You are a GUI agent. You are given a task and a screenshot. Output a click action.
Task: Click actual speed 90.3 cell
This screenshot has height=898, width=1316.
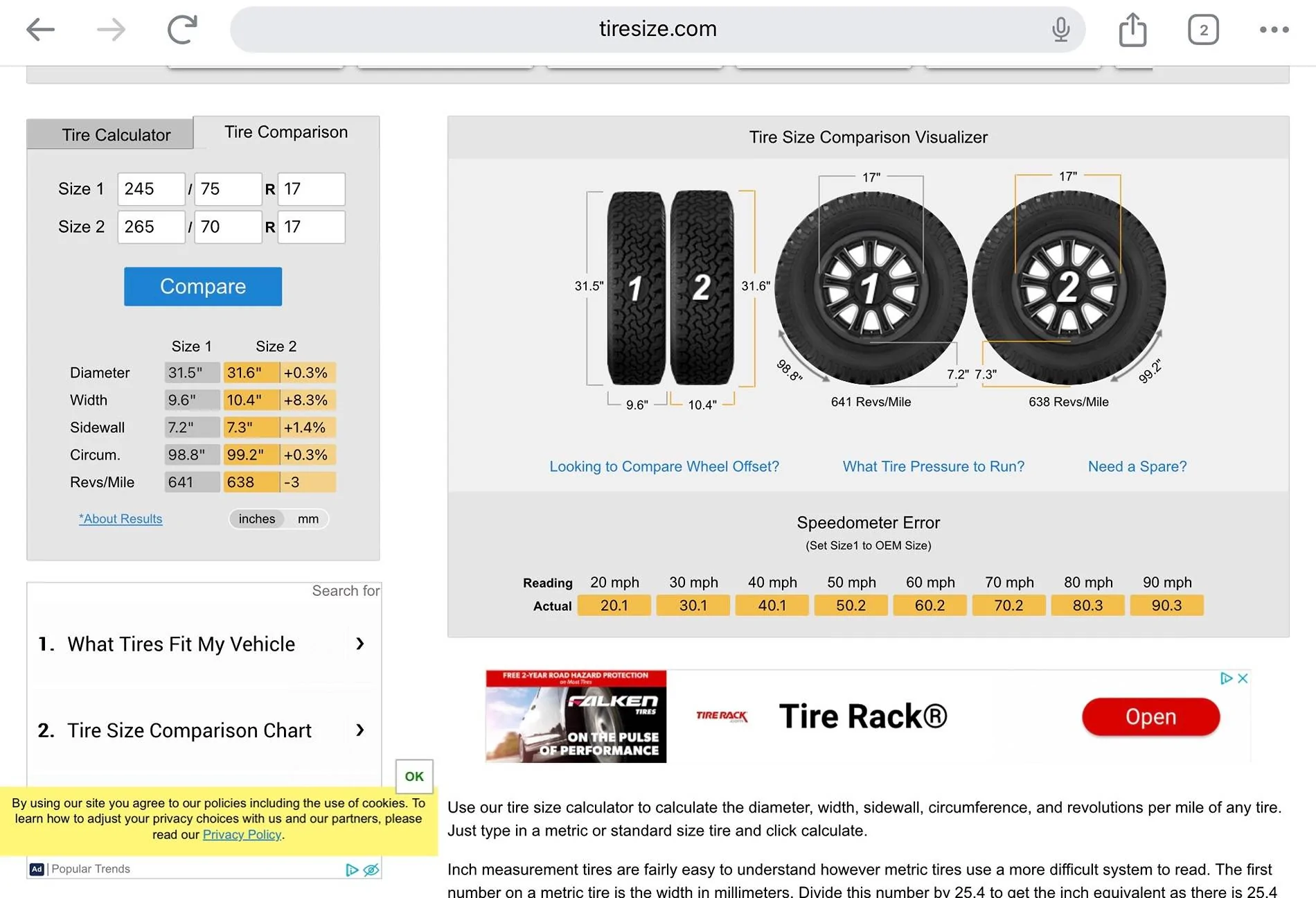(x=1166, y=606)
